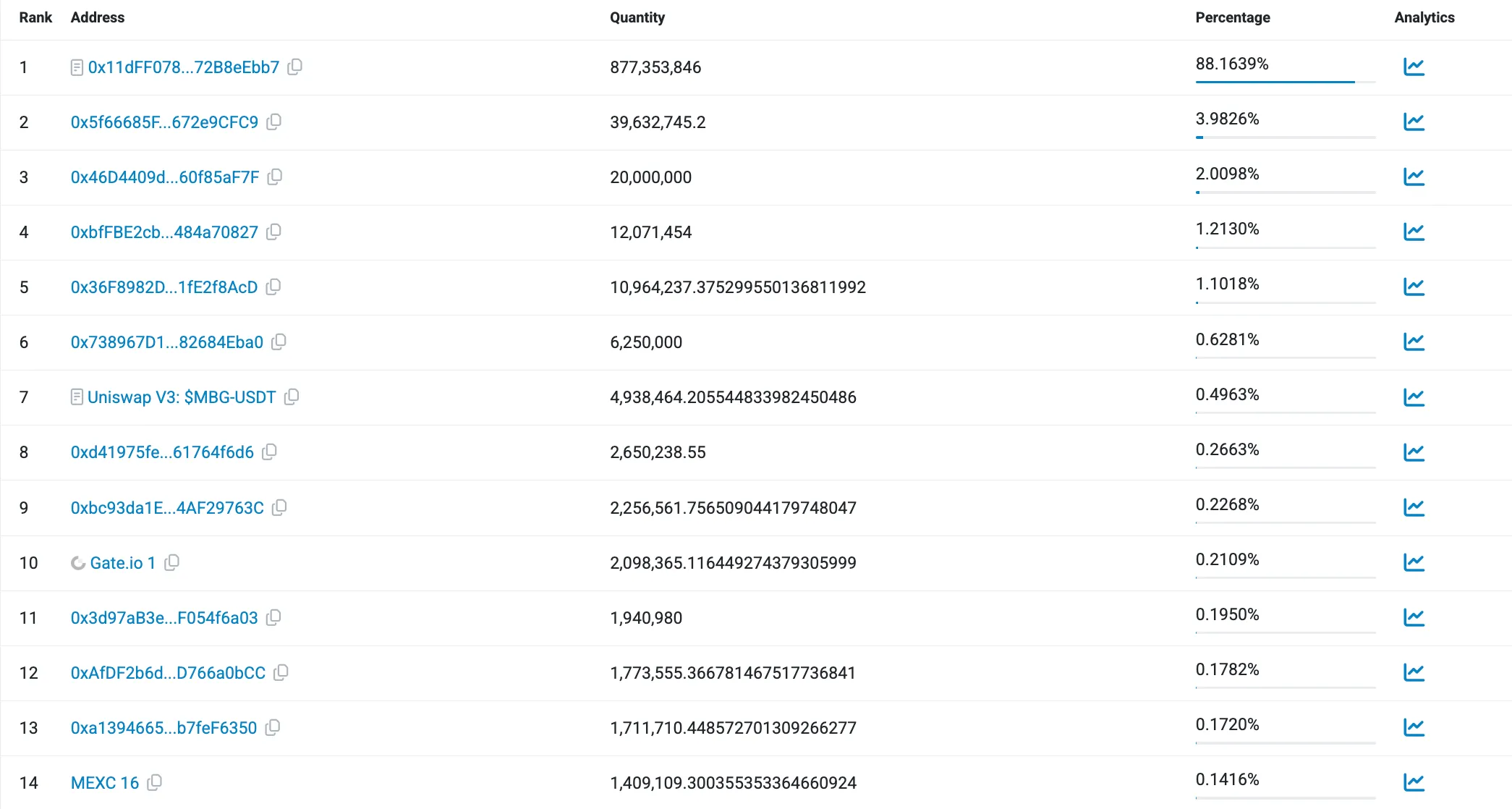Open analytics chart for MEXC 16 row
The image size is (1512, 809).
point(1414,782)
